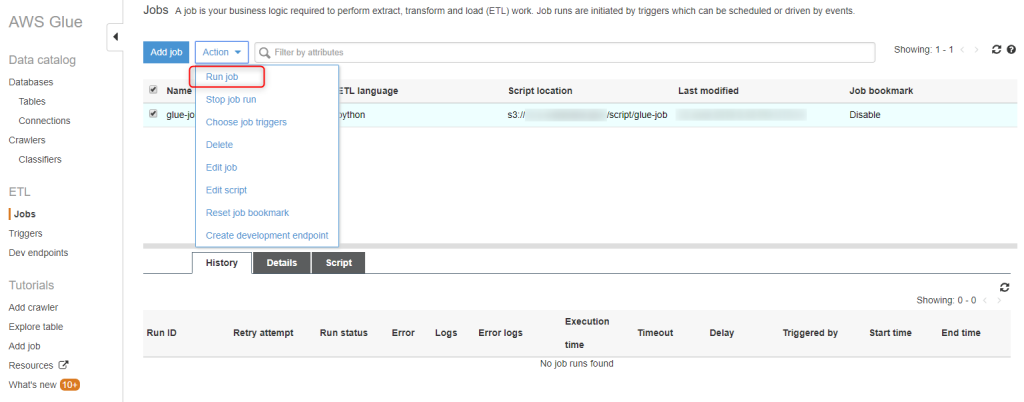Open Crawlers in sidebar
Image resolution: width=1024 pixels, height=402 pixels.
27,140
